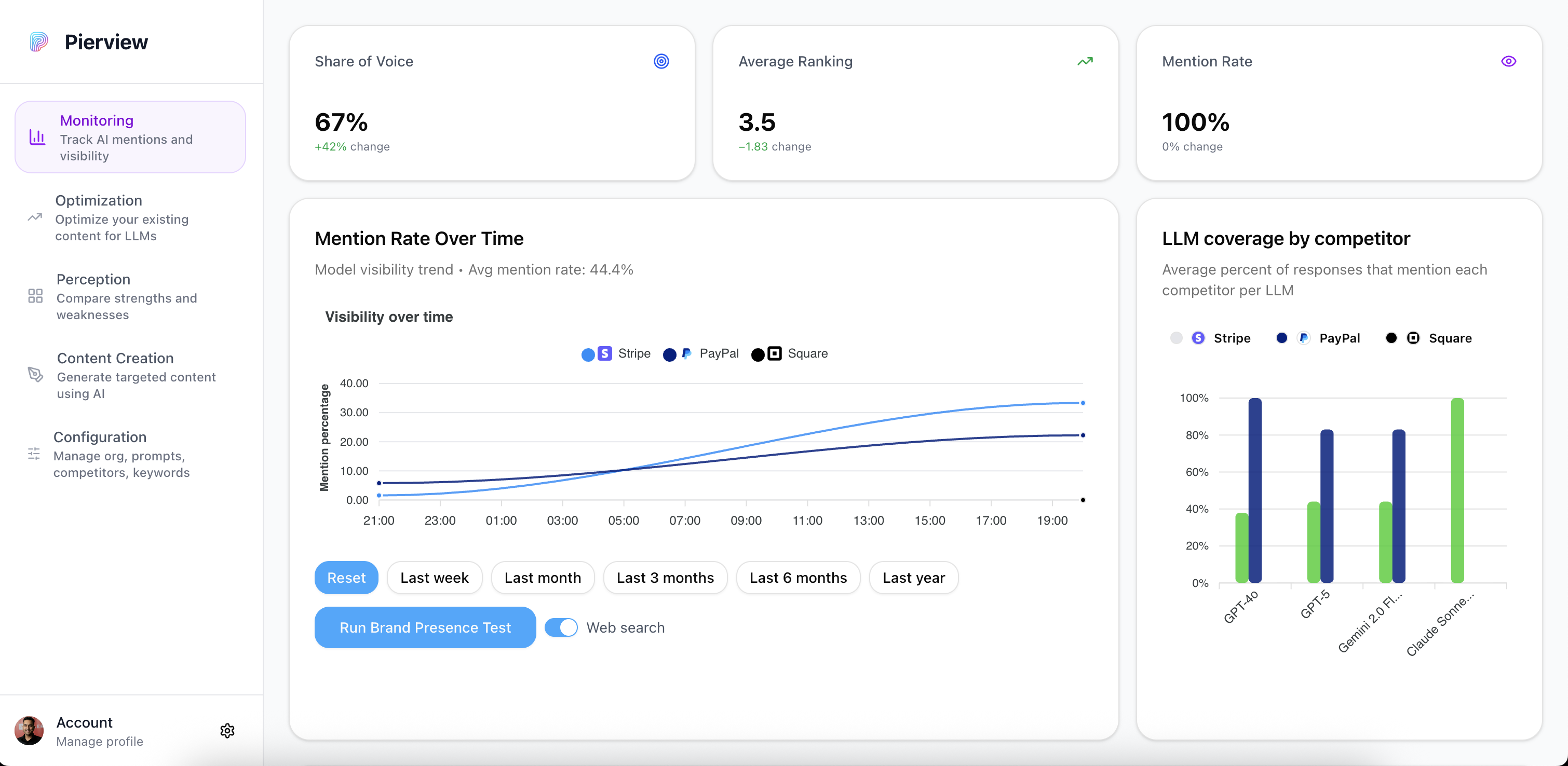Click the Monitoring bar chart icon
Image resolution: width=1568 pixels, height=766 pixels.
click(37, 138)
